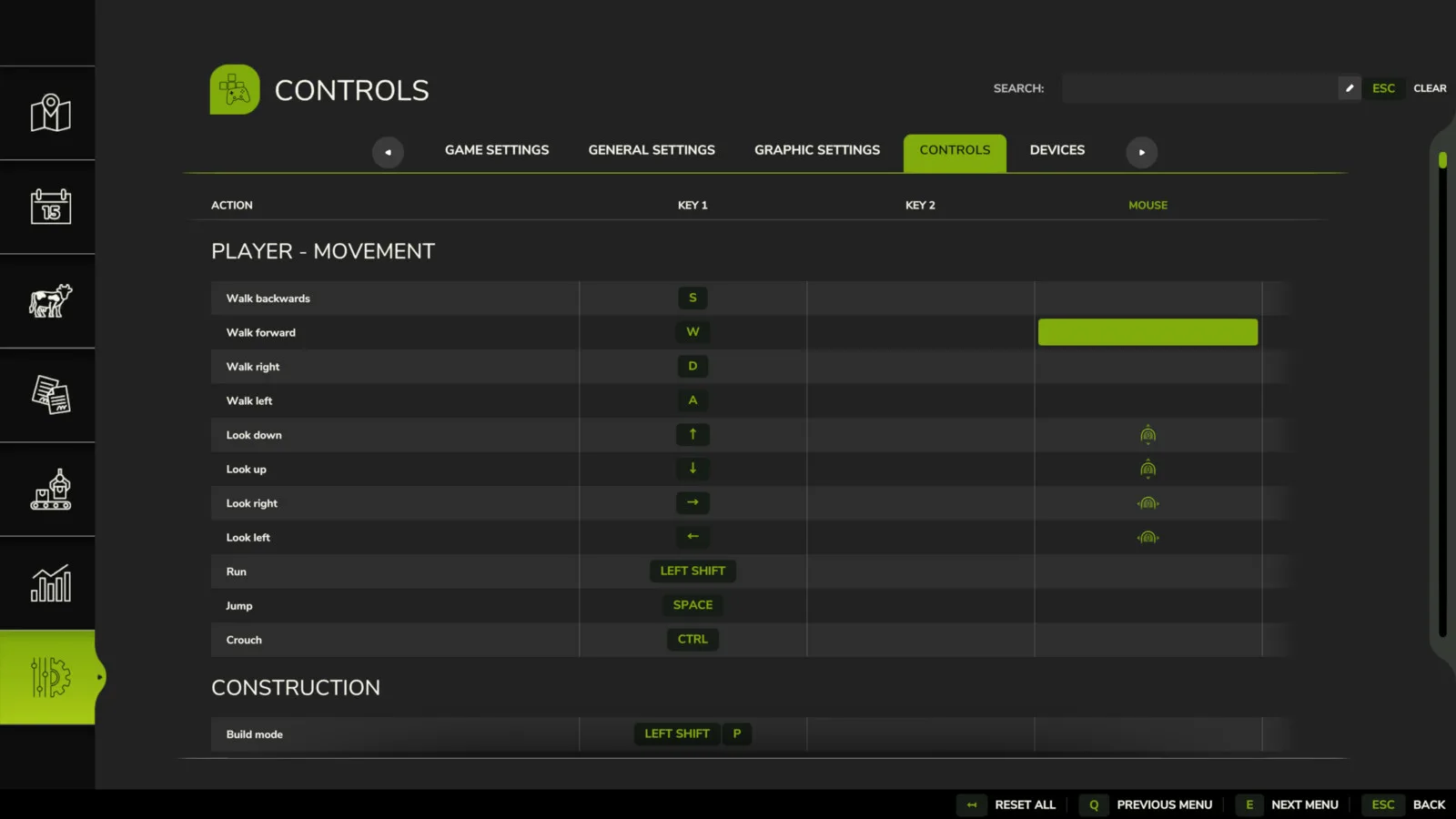Click the controls gamepad header icon
This screenshot has height=819, width=1456.
click(x=235, y=89)
